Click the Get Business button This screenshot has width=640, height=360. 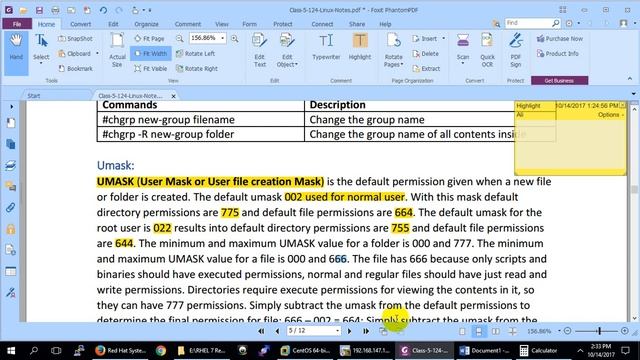(559, 80)
